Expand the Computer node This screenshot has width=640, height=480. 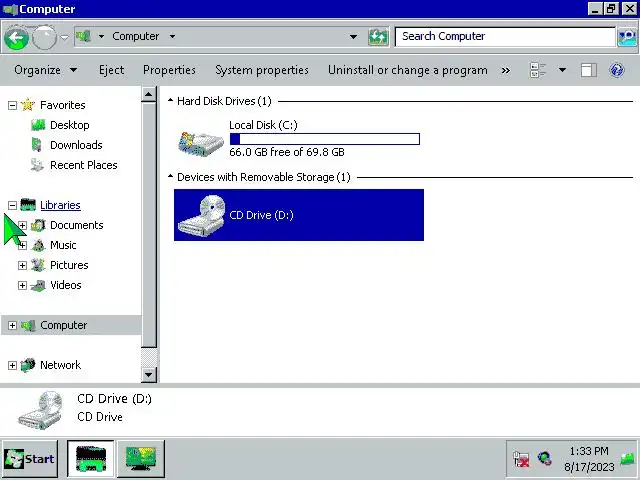tap(12, 325)
